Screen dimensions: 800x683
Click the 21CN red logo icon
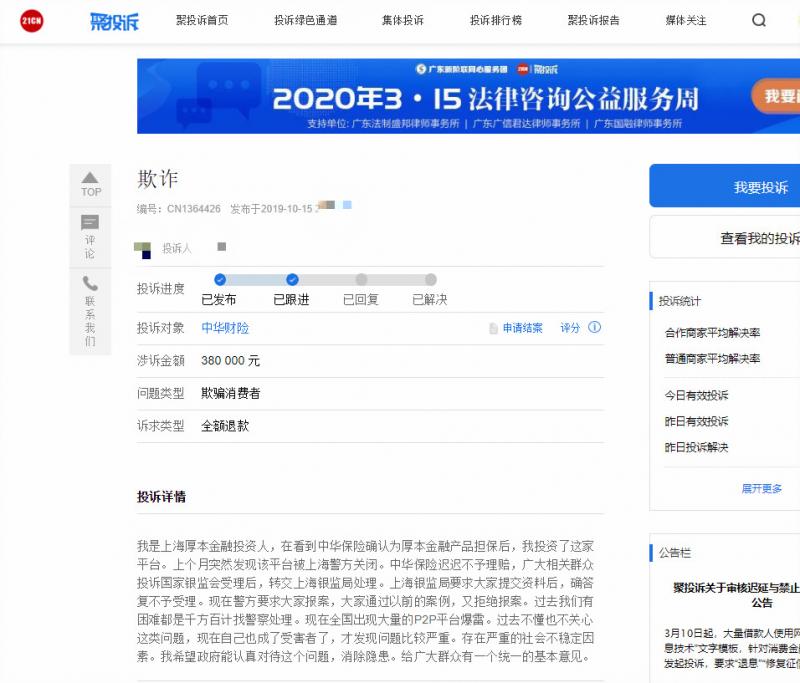pyautogui.click(x=32, y=21)
